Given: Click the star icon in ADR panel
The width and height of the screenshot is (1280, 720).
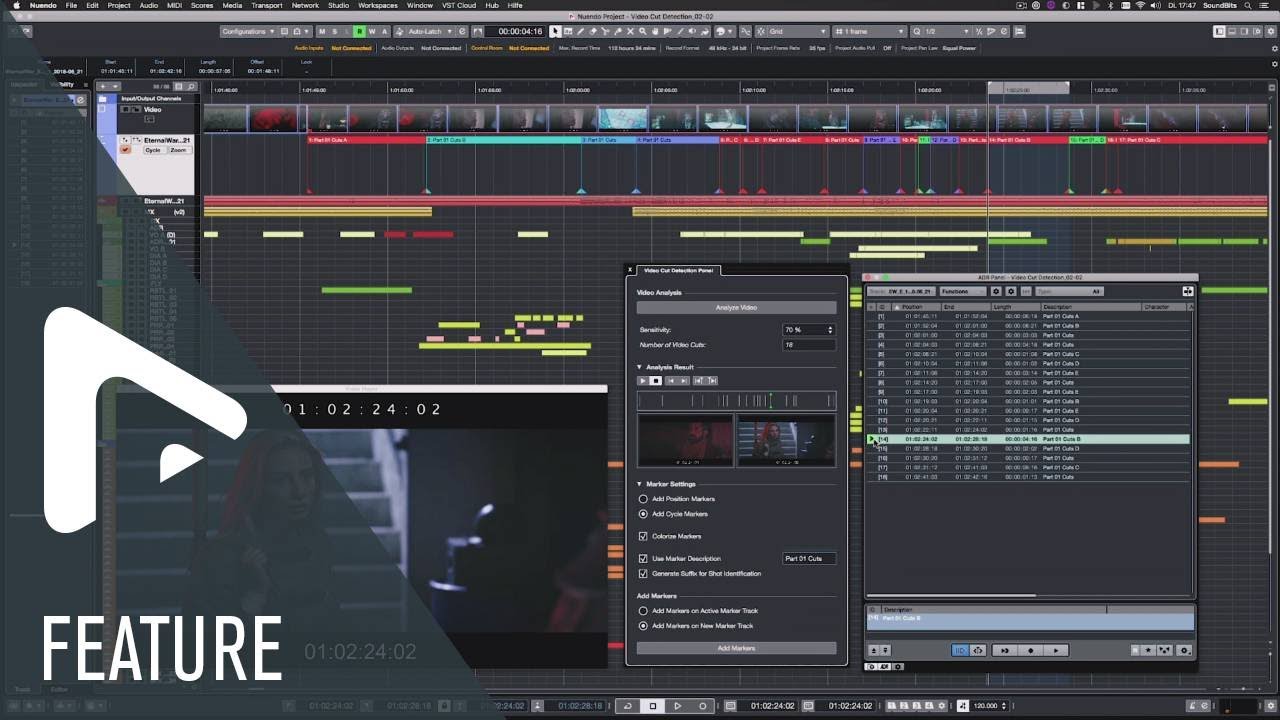Looking at the screenshot, I should [x=1149, y=650].
